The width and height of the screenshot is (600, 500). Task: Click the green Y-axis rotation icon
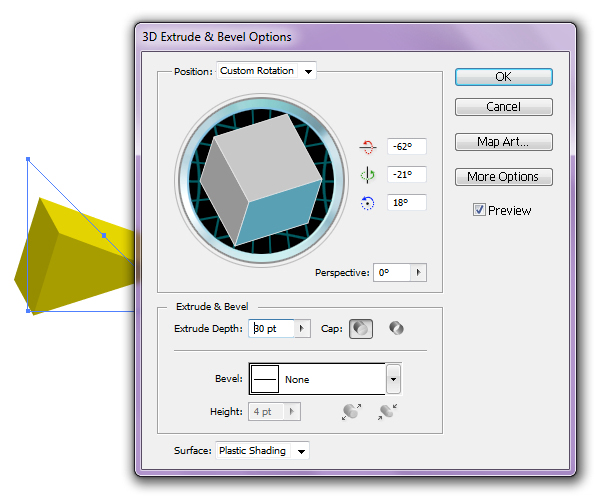pos(368,175)
